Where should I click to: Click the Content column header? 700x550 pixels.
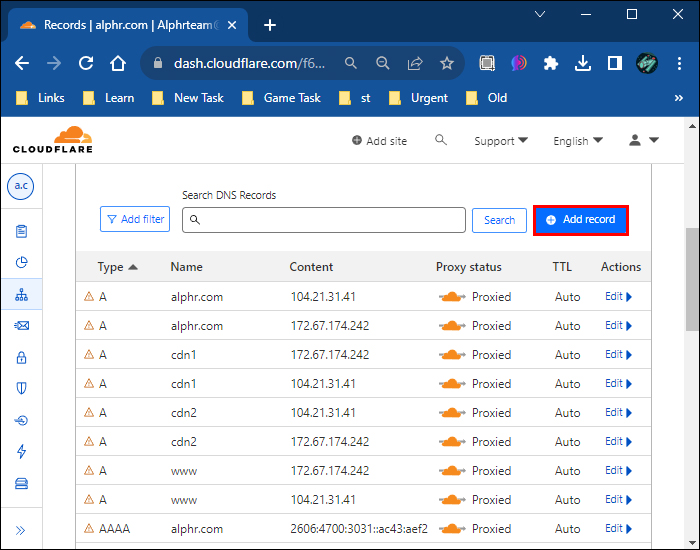coord(311,267)
